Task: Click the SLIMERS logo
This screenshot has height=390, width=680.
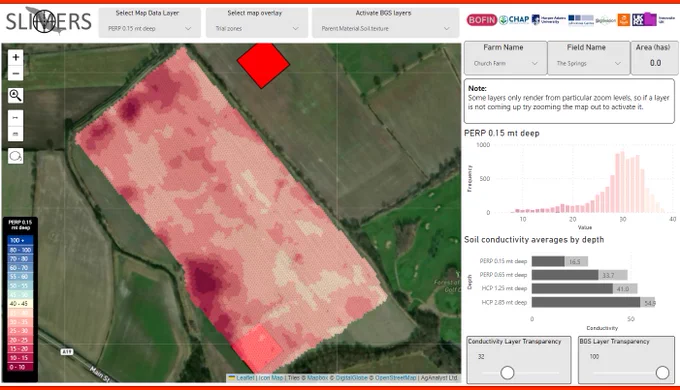Action: [48, 21]
